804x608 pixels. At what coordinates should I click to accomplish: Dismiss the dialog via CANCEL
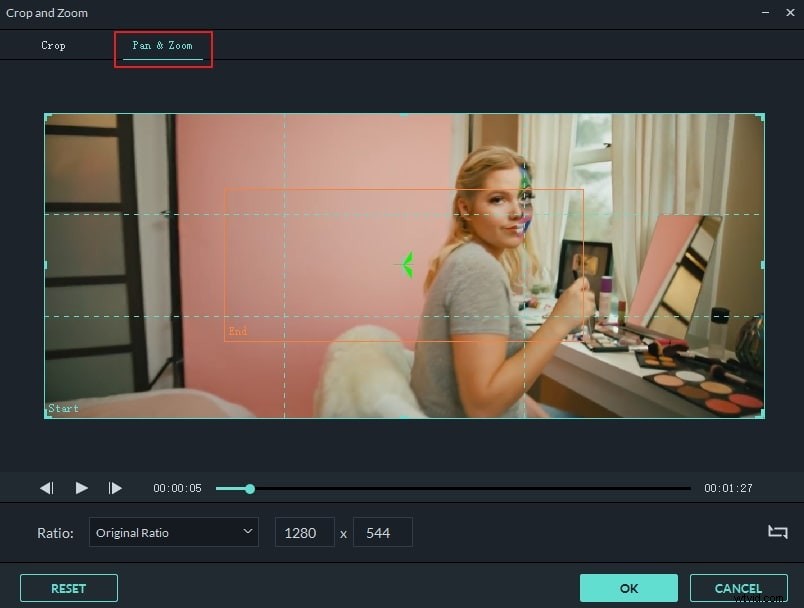739,588
